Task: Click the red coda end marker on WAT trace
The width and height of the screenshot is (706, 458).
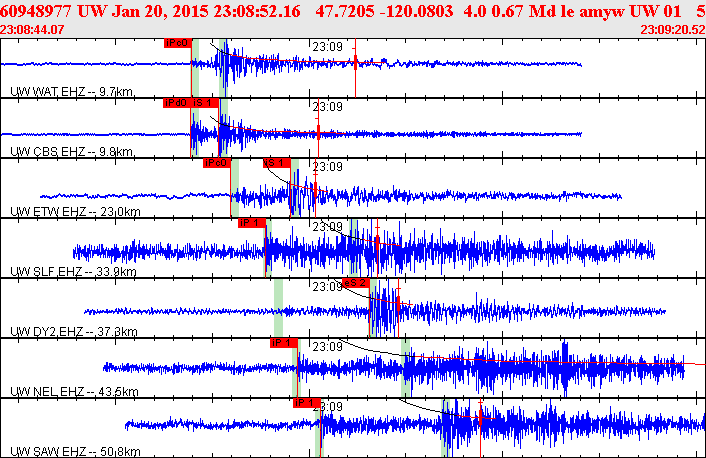Action: [x=356, y=62]
